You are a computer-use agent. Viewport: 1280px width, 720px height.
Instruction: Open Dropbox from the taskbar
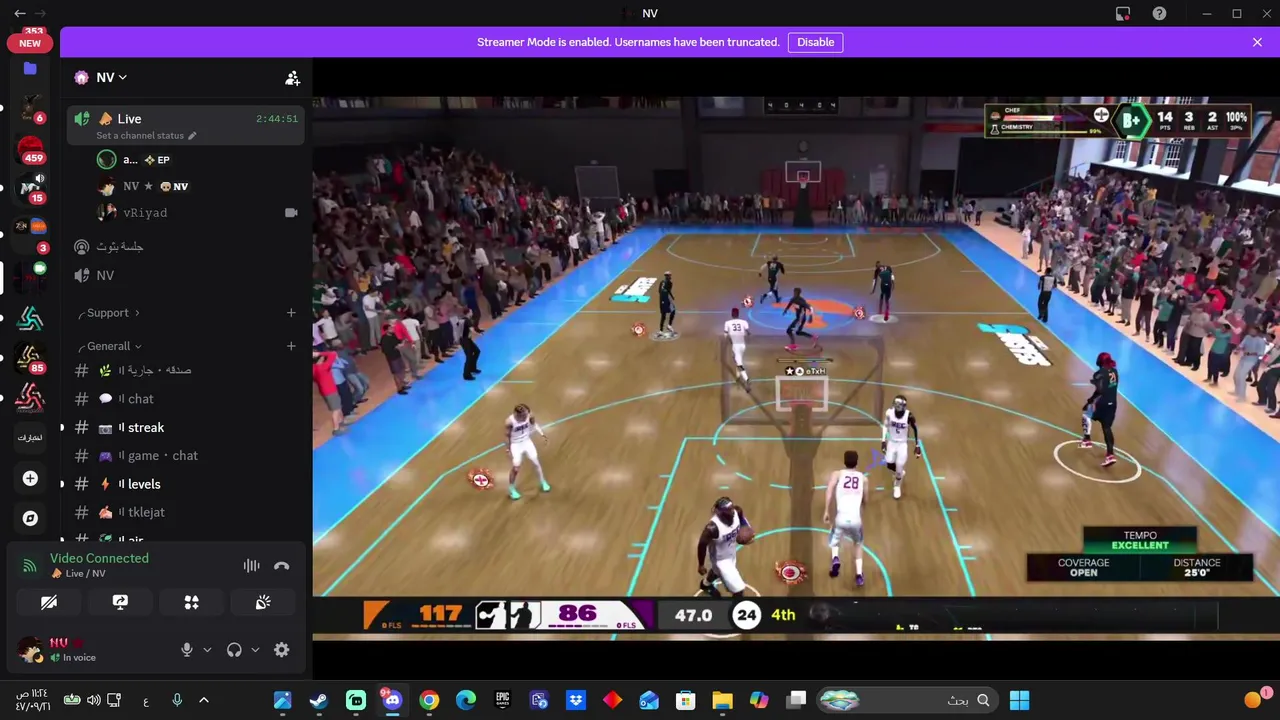pyautogui.click(x=576, y=700)
